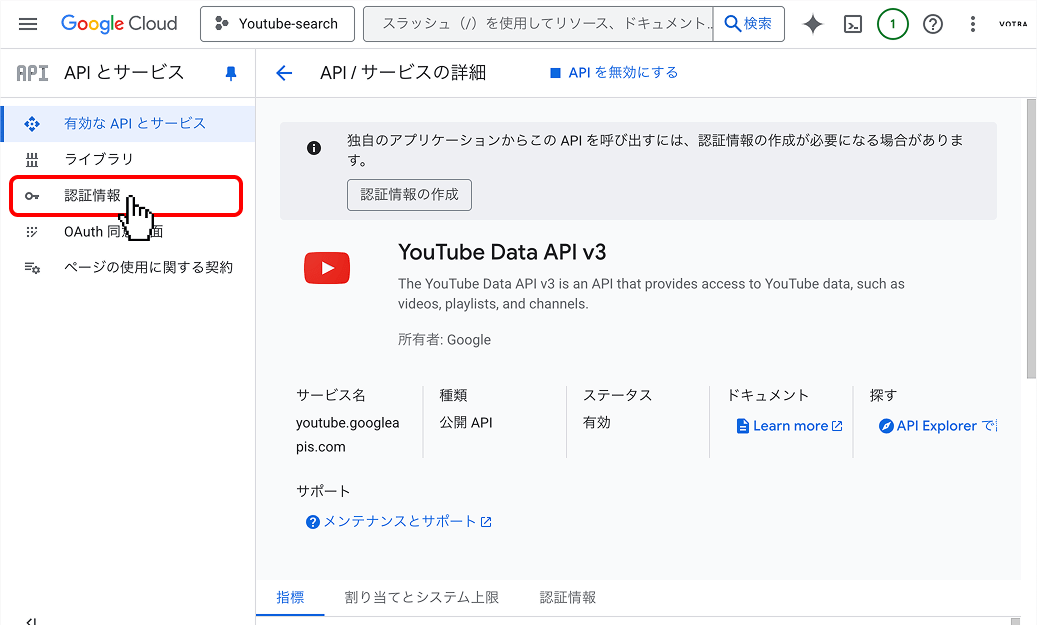Click the enabled APIs diamond icon
Screen dimensions: 1037x625
(32, 124)
